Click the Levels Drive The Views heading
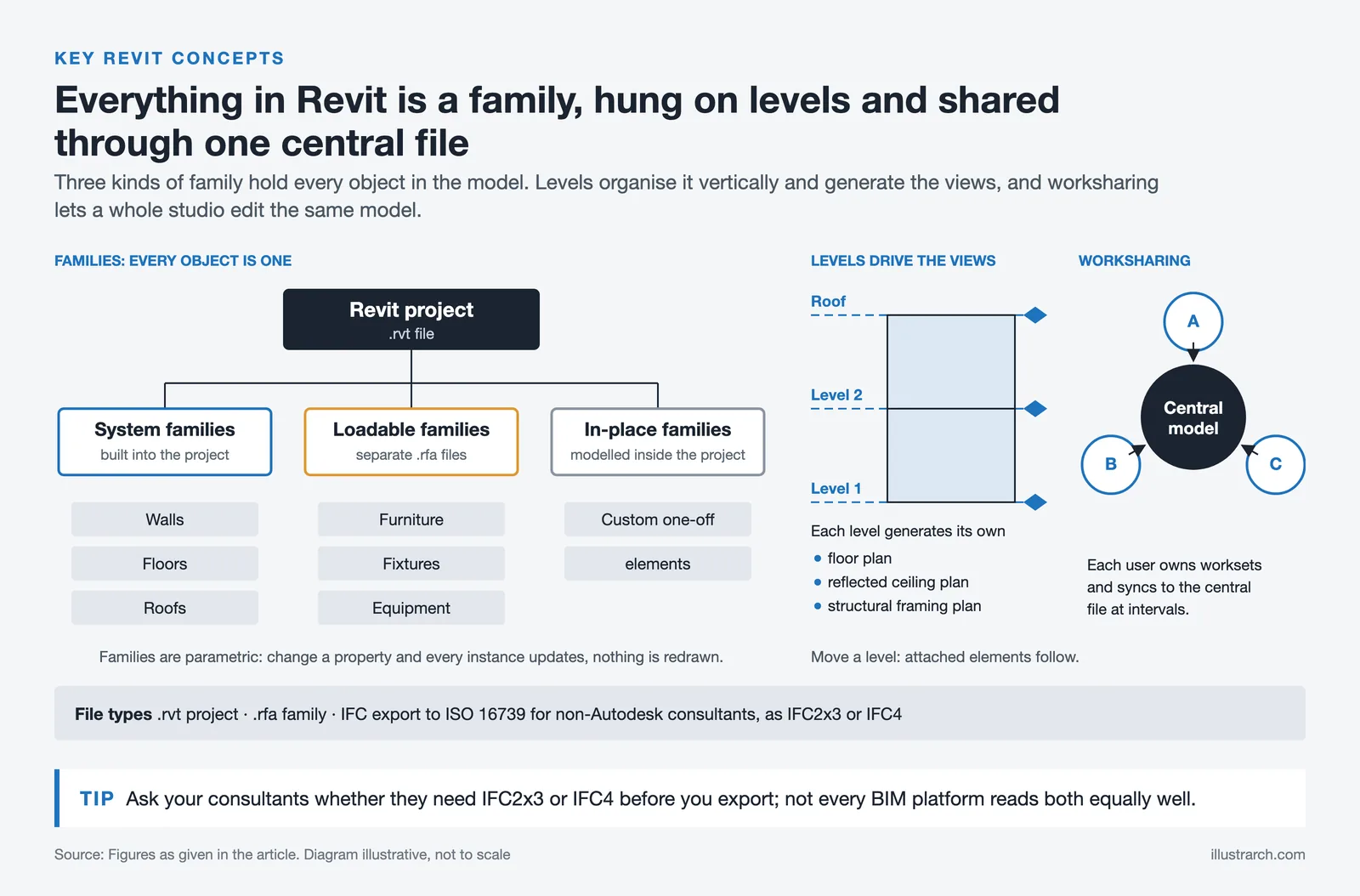The height and width of the screenshot is (896, 1360). (903, 261)
